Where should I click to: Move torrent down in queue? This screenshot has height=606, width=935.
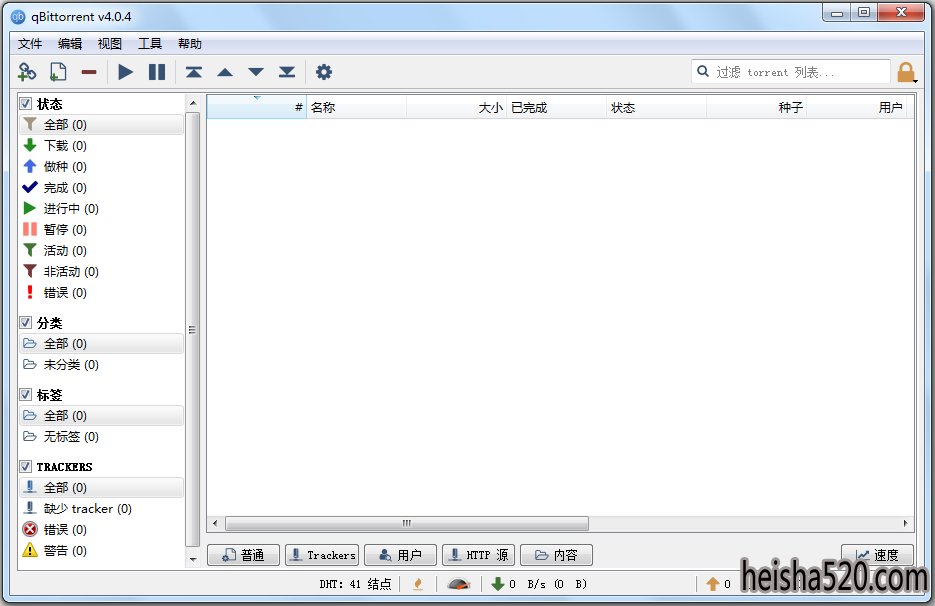pos(256,72)
